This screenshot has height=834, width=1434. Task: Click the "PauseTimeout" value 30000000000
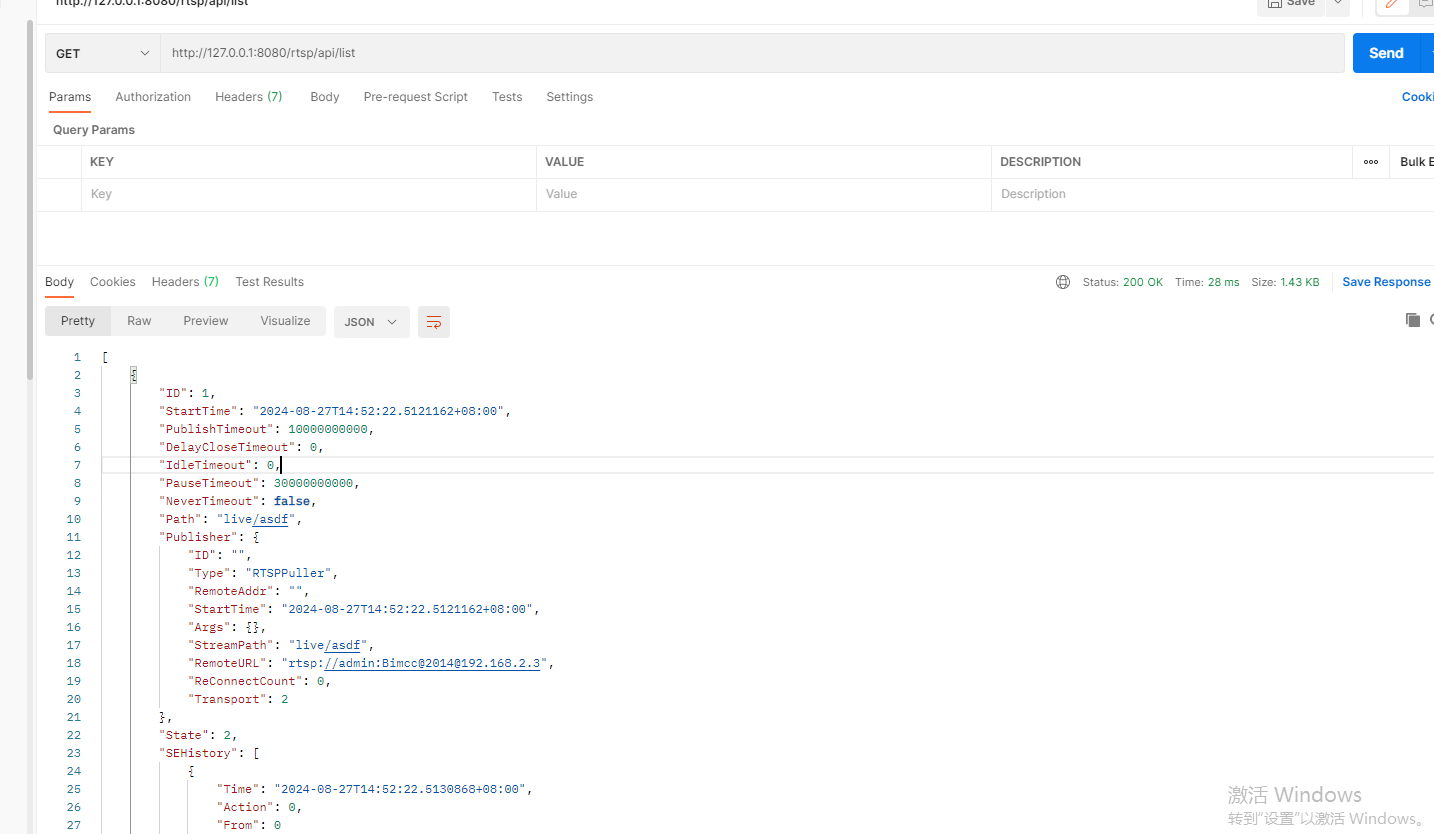[314, 483]
